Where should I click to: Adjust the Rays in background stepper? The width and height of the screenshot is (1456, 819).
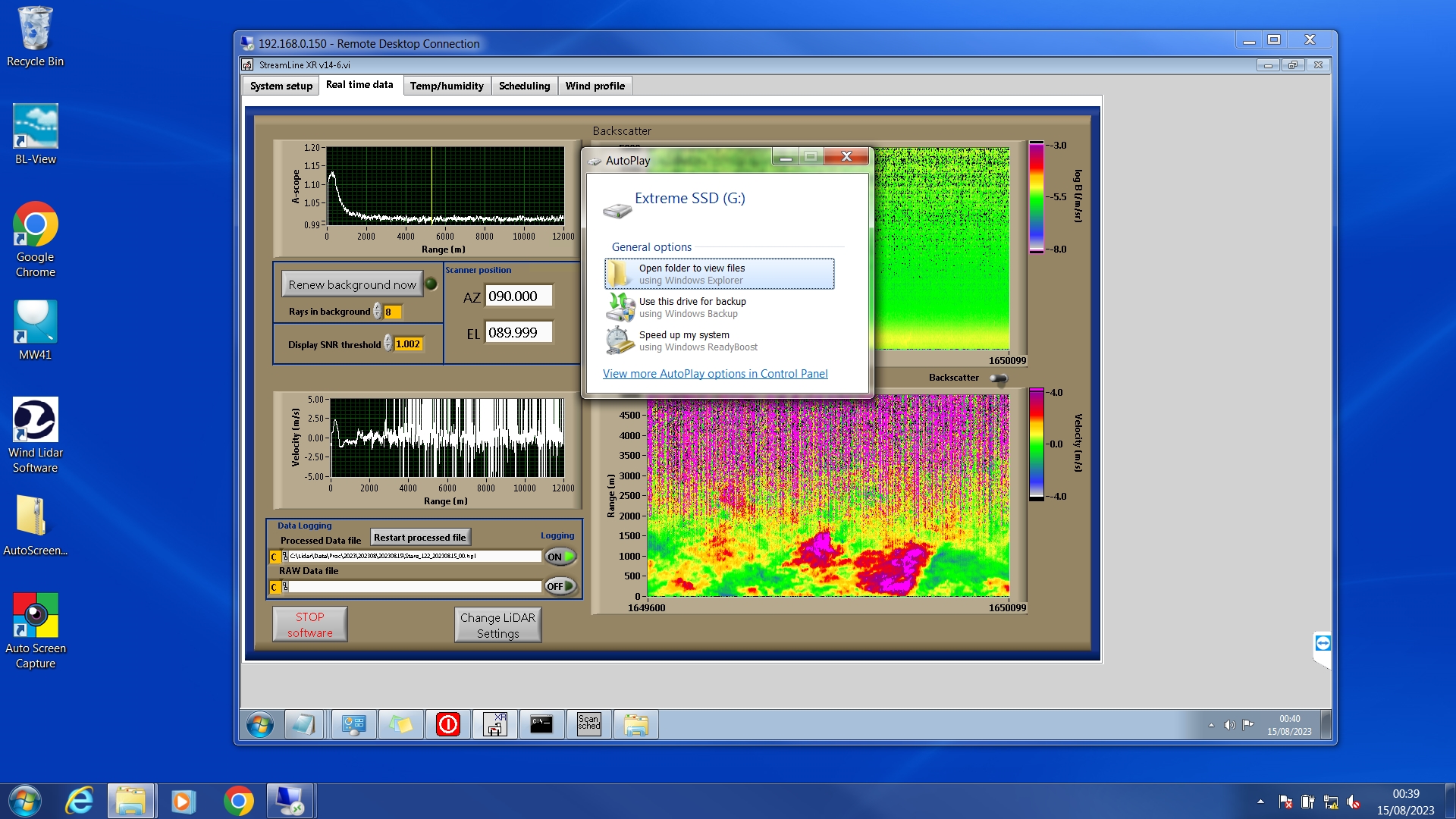[x=378, y=312]
